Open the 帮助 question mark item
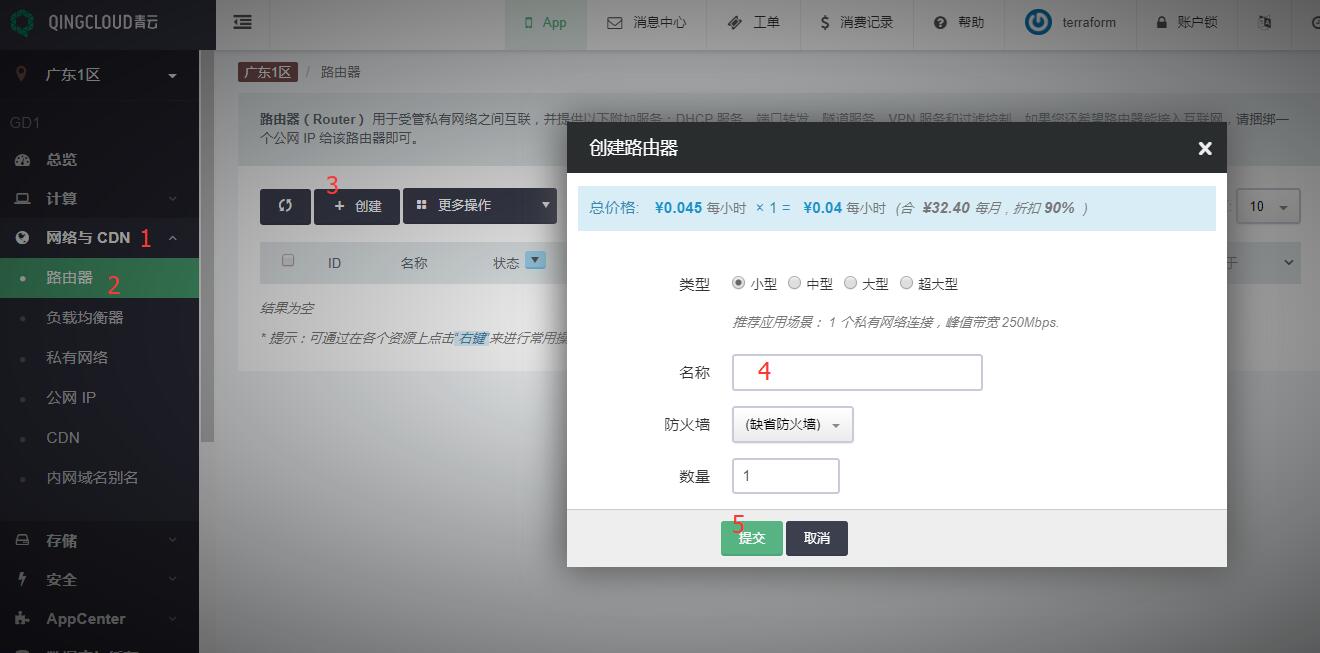 (x=959, y=22)
